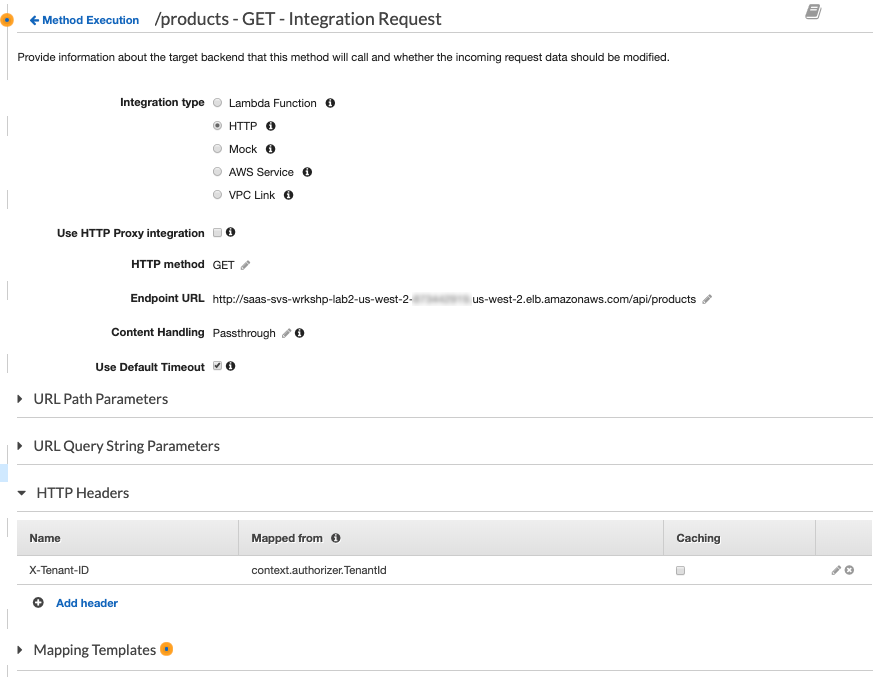
Task: Select the Mock integration type
Action: [217, 149]
